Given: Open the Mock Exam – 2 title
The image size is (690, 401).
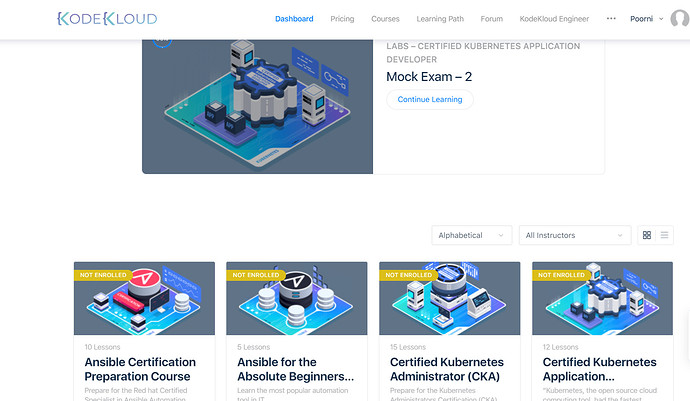Looking at the screenshot, I should (429, 77).
